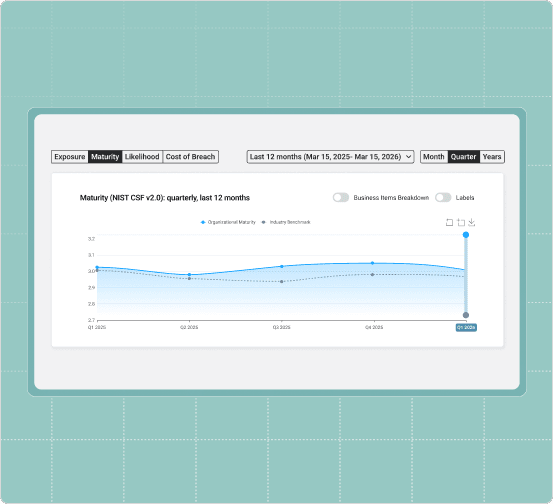Click Organizational Maturity point at Q3 2025
The image size is (553, 504).
[x=282, y=266]
